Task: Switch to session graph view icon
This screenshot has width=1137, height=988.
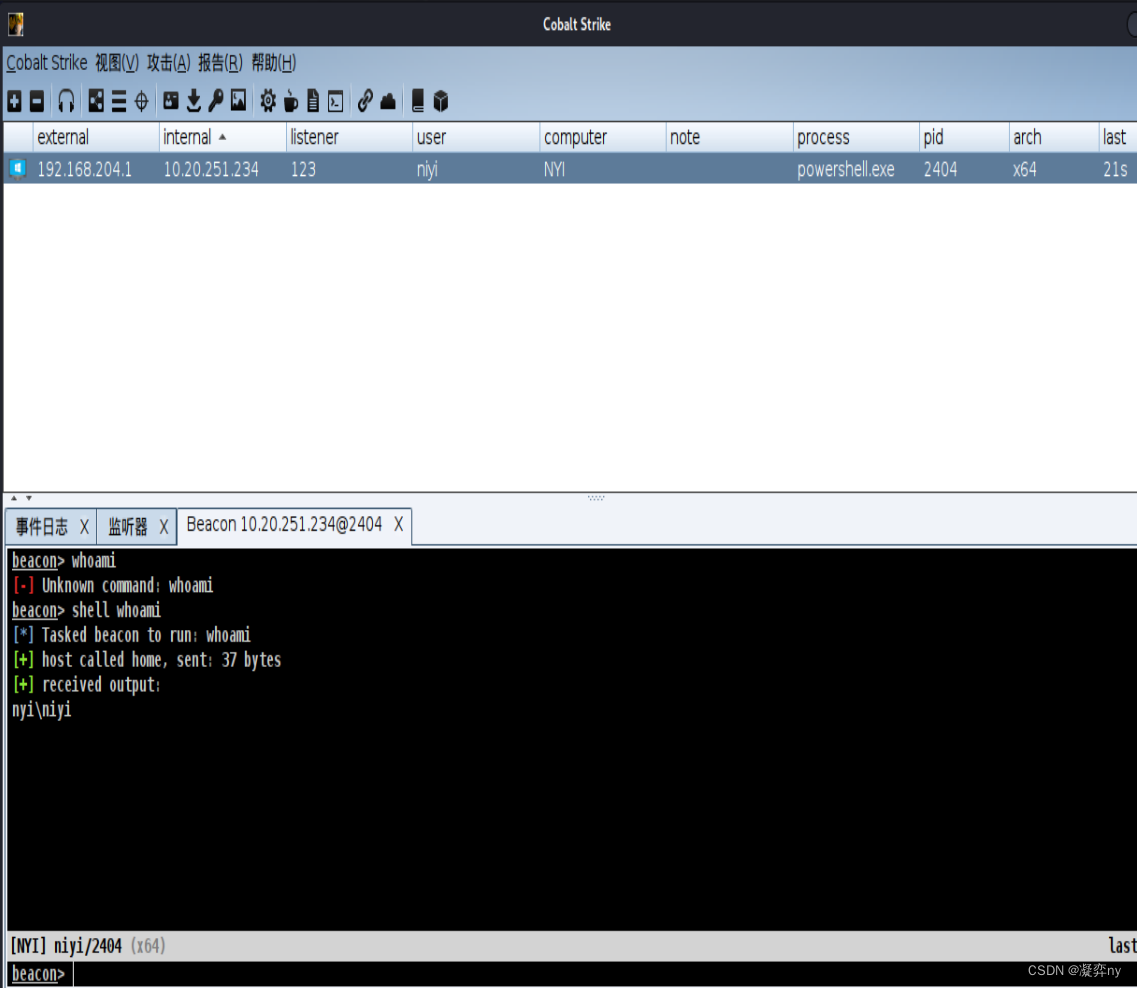Action: 95,101
